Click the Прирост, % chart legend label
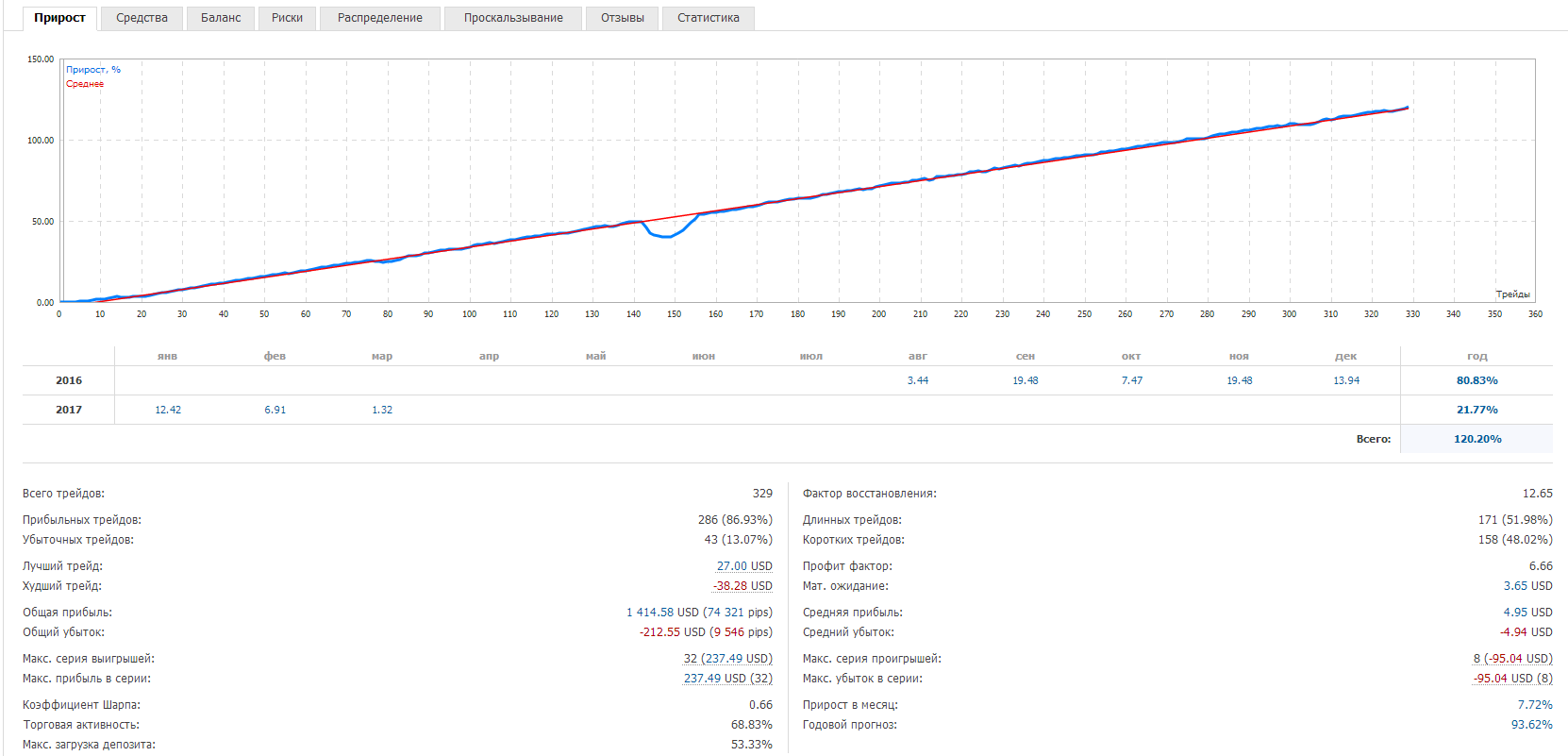 click(x=92, y=70)
